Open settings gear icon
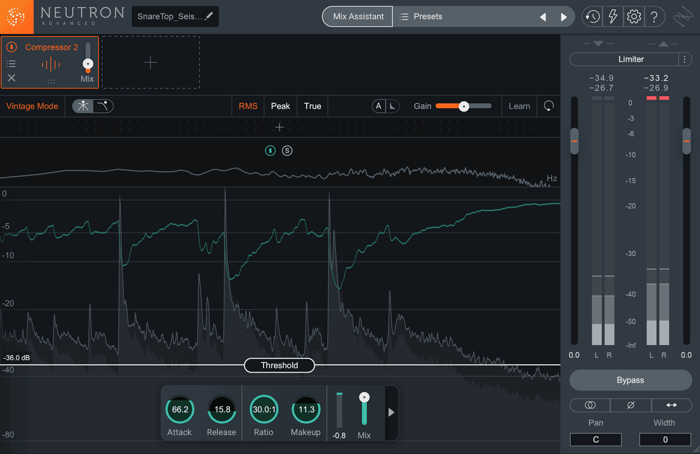700x454 pixels. click(633, 17)
